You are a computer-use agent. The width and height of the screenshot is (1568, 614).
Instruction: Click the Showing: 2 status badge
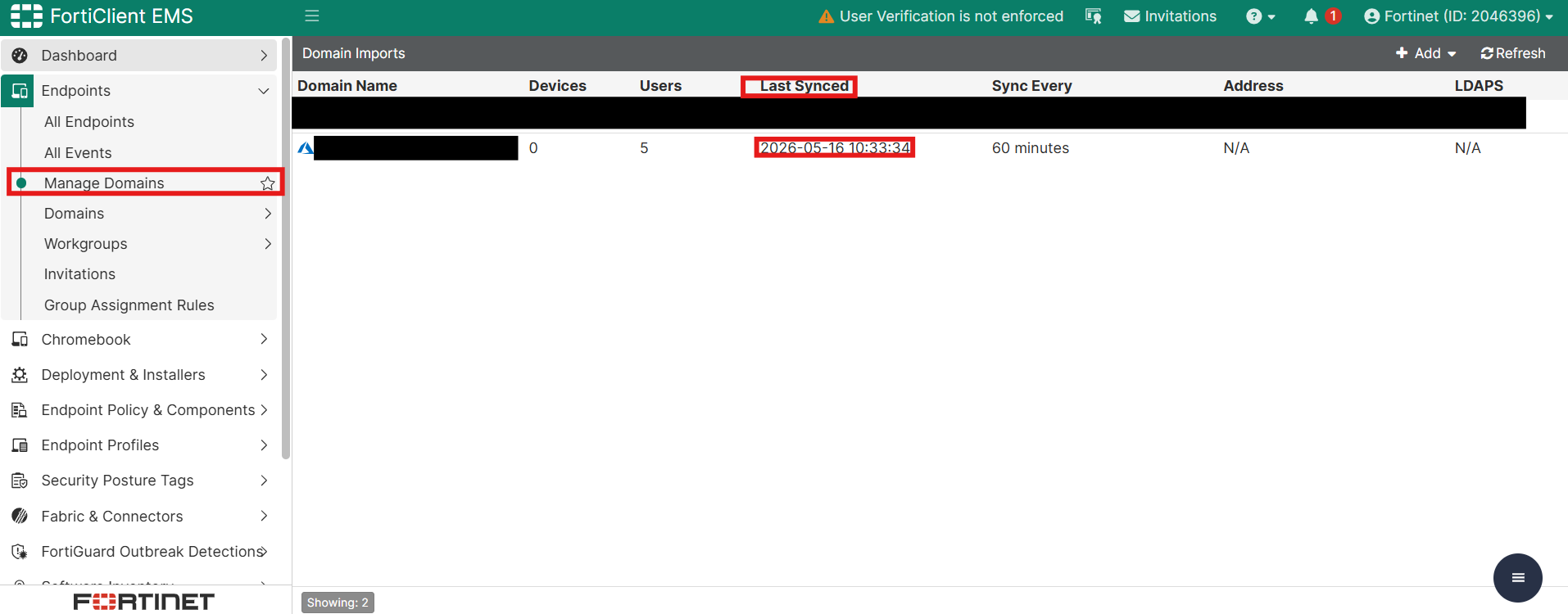[338, 603]
